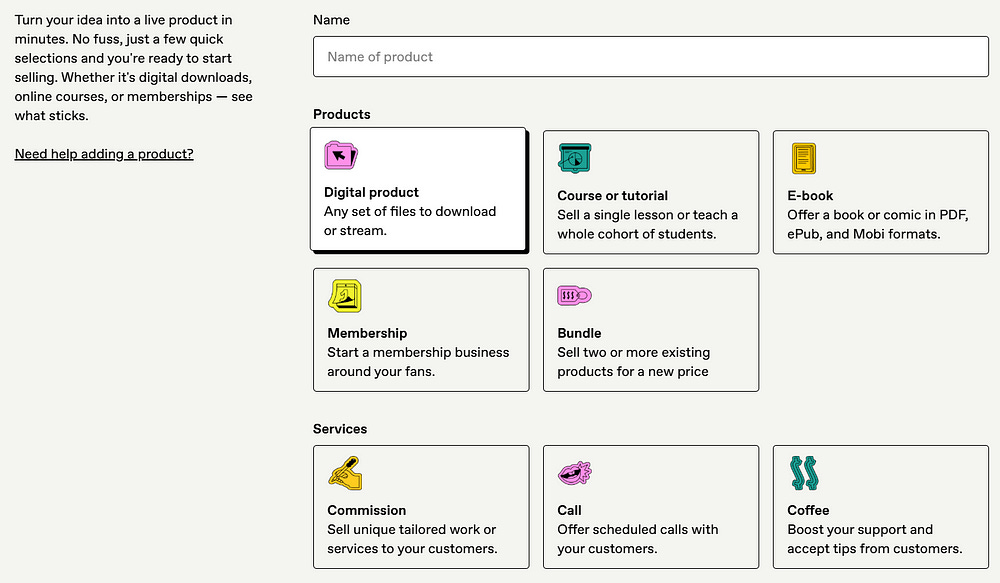Pick the Call service option
The image size is (1000, 583).
(651, 507)
